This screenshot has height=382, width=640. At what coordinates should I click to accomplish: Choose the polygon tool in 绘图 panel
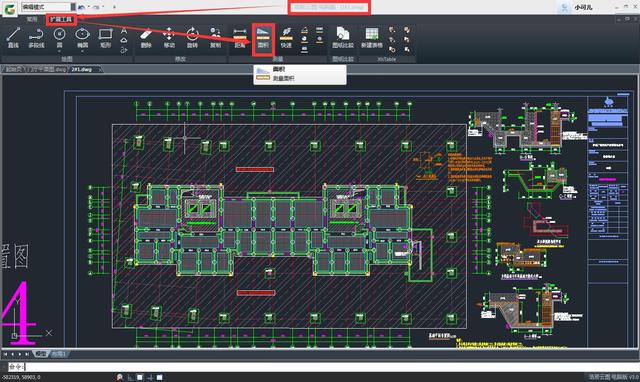pyautogui.click(x=124, y=40)
